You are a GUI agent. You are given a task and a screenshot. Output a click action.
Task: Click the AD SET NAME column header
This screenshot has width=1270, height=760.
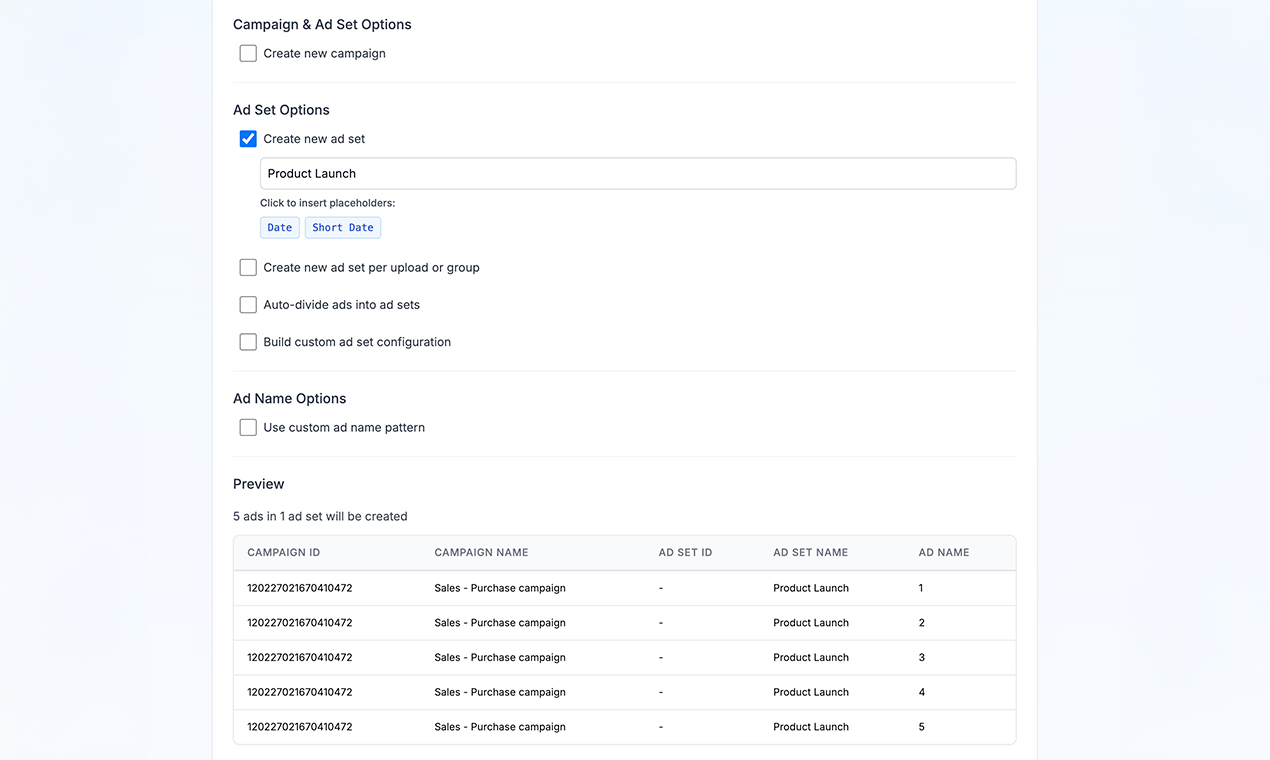[810, 552]
